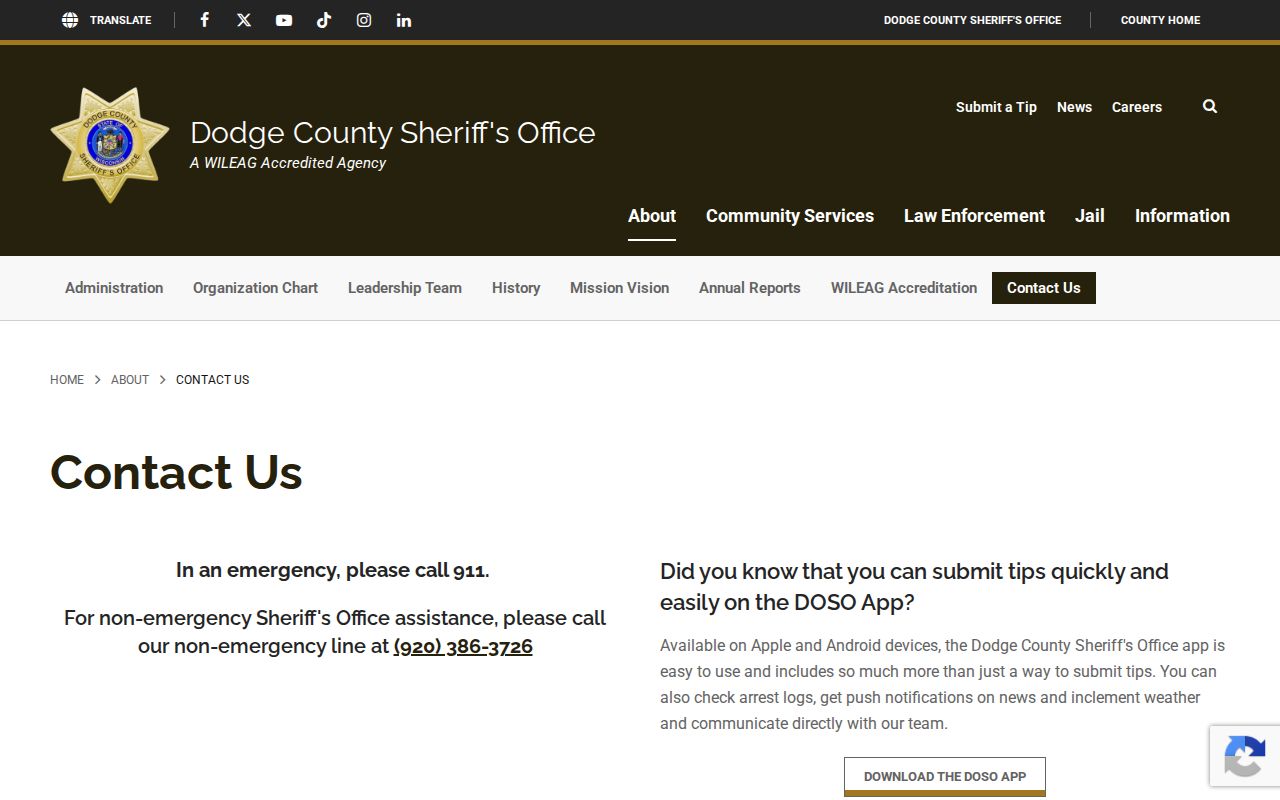Click the globe Translate icon
This screenshot has height=800, width=1280.
click(70, 20)
